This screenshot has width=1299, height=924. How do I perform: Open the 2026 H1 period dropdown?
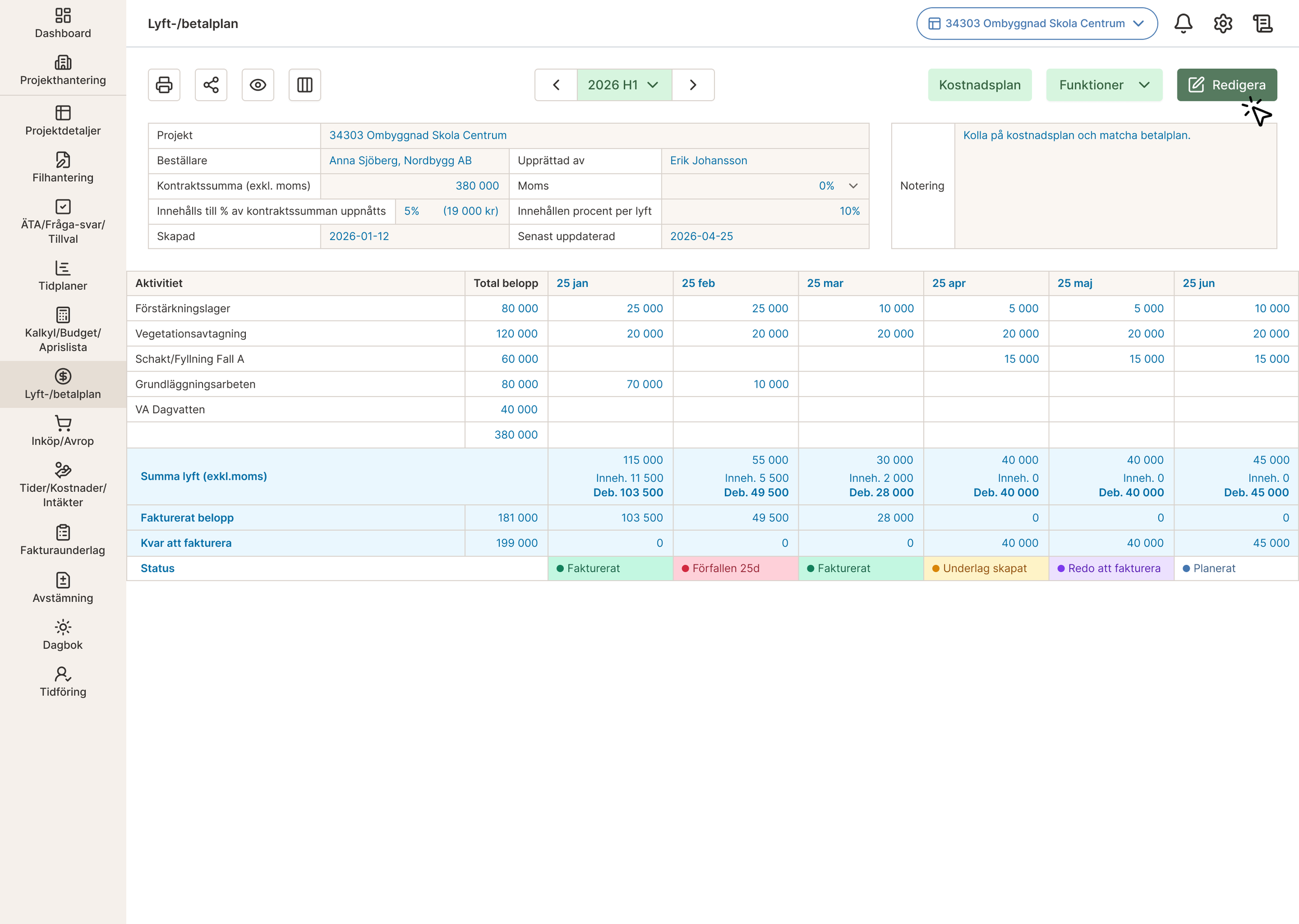point(624,85)
